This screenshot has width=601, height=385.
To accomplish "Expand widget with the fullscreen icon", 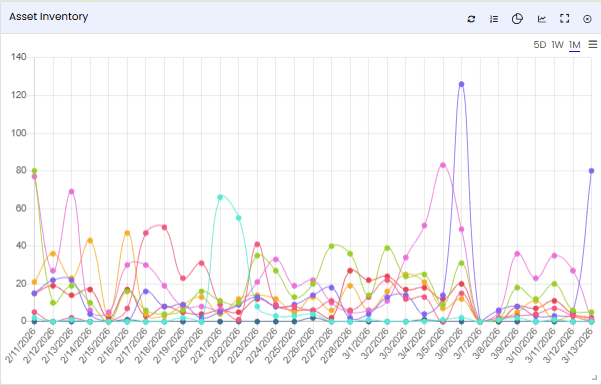I will [564, 18].
